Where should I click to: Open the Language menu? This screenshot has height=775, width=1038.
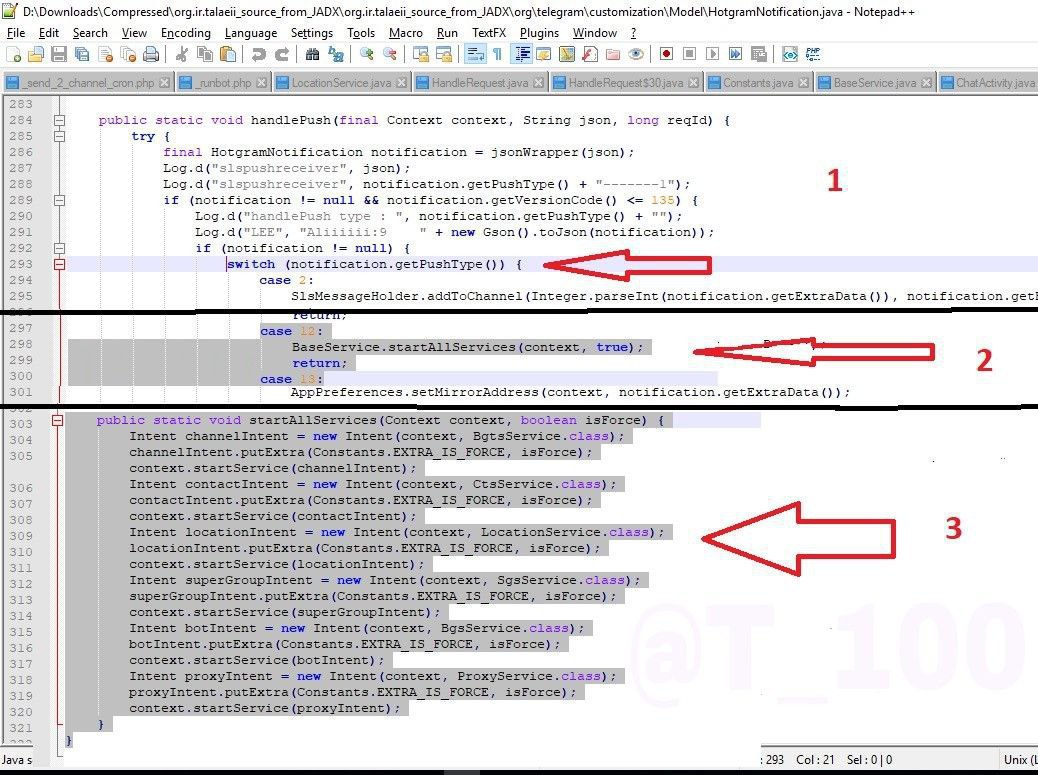click(251, 32)
